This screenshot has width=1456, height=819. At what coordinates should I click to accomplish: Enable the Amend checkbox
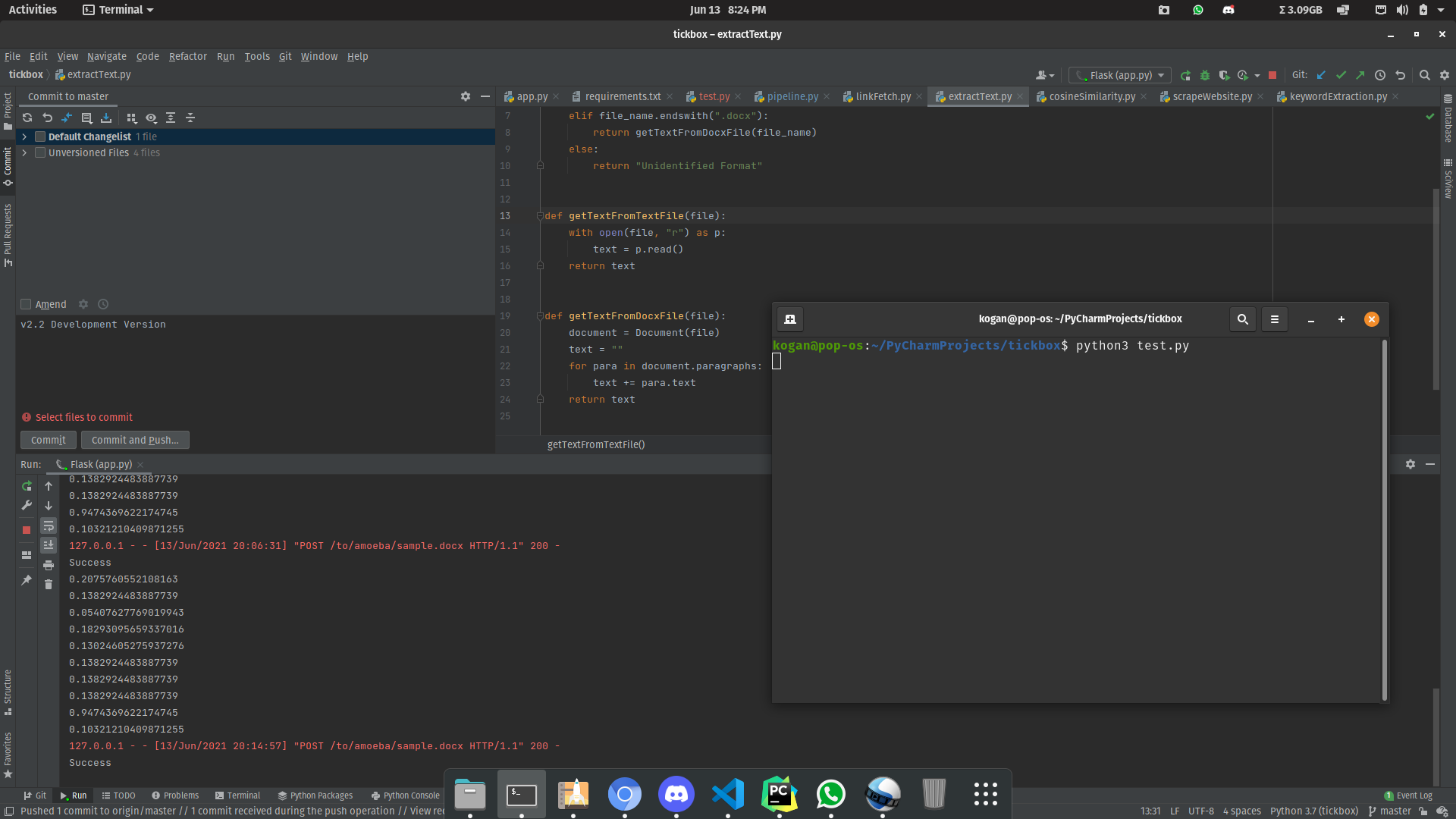[26, 304]
